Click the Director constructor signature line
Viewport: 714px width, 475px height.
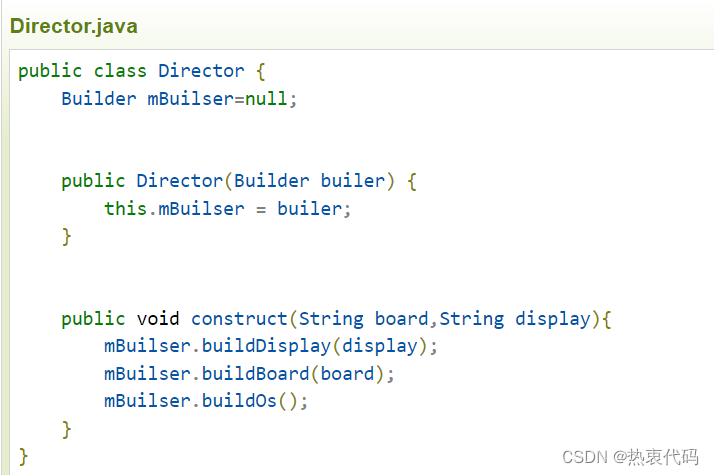coord(239,181)
